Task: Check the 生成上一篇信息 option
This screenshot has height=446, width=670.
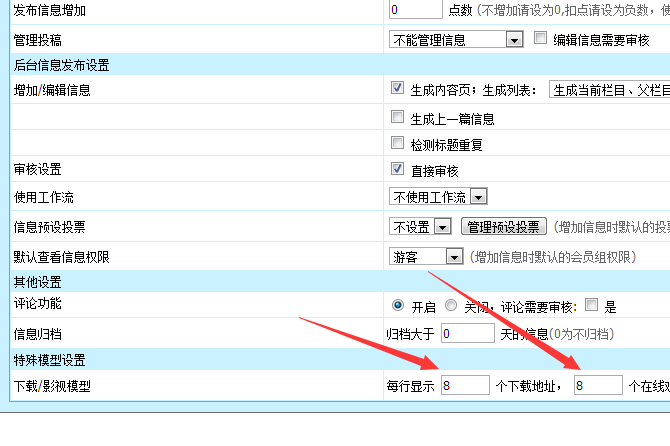Action: pos(398,117)
